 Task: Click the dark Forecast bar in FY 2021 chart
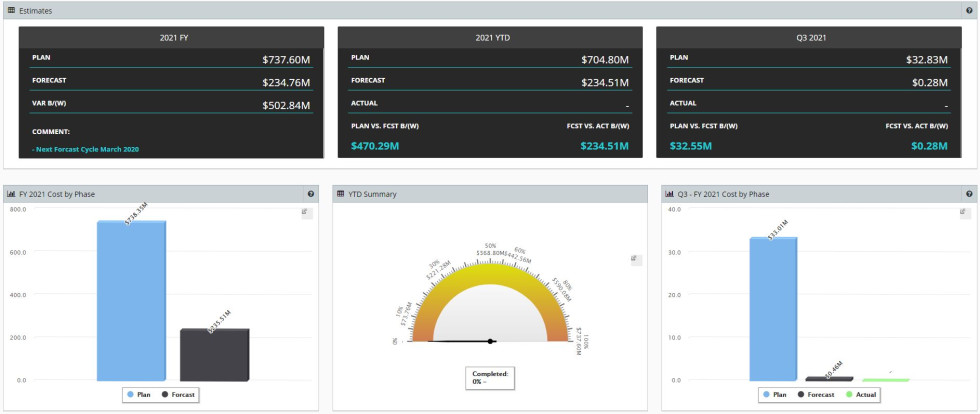tap(214, 355)
